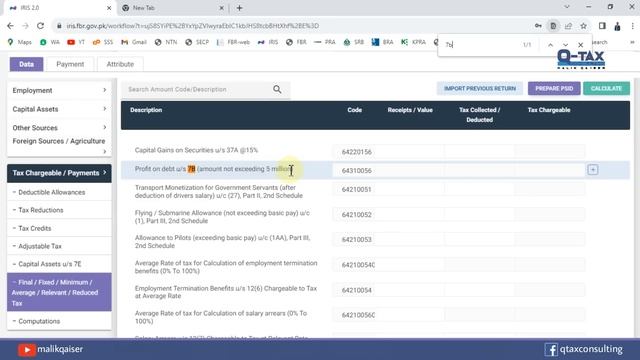Go to next find match arrow
Screen dimensions: 640x360
[x=565, y=45]
